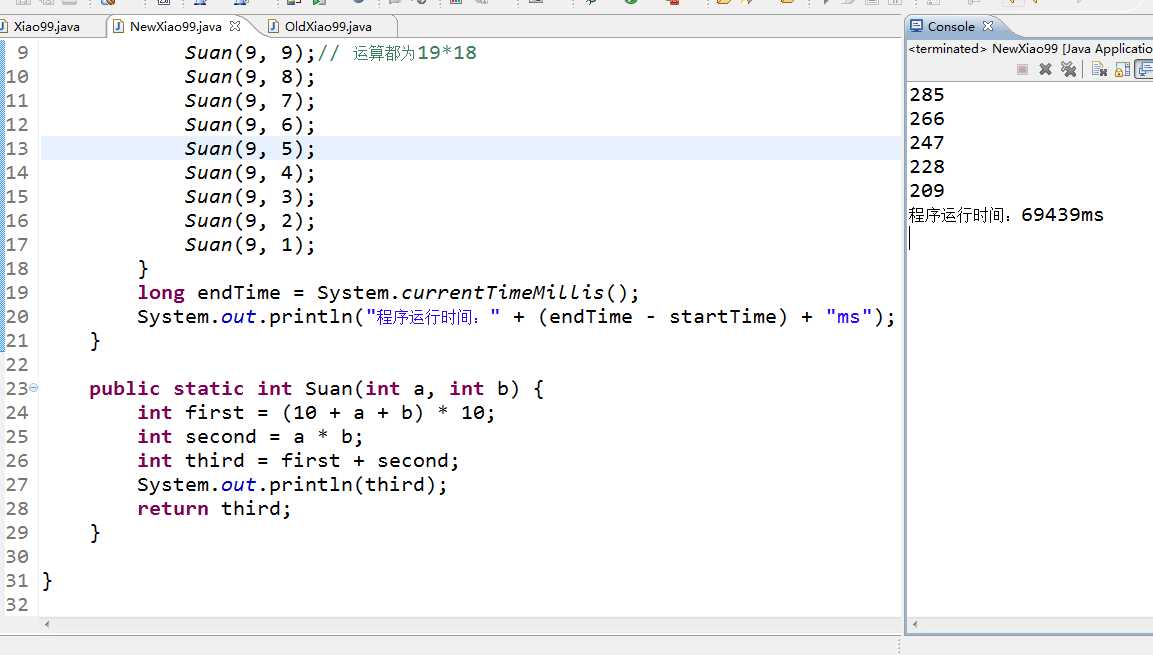Toggle Scroll Lock in the Console
This screenshot has height=655, width=1153.
[x=1122, y=69]
